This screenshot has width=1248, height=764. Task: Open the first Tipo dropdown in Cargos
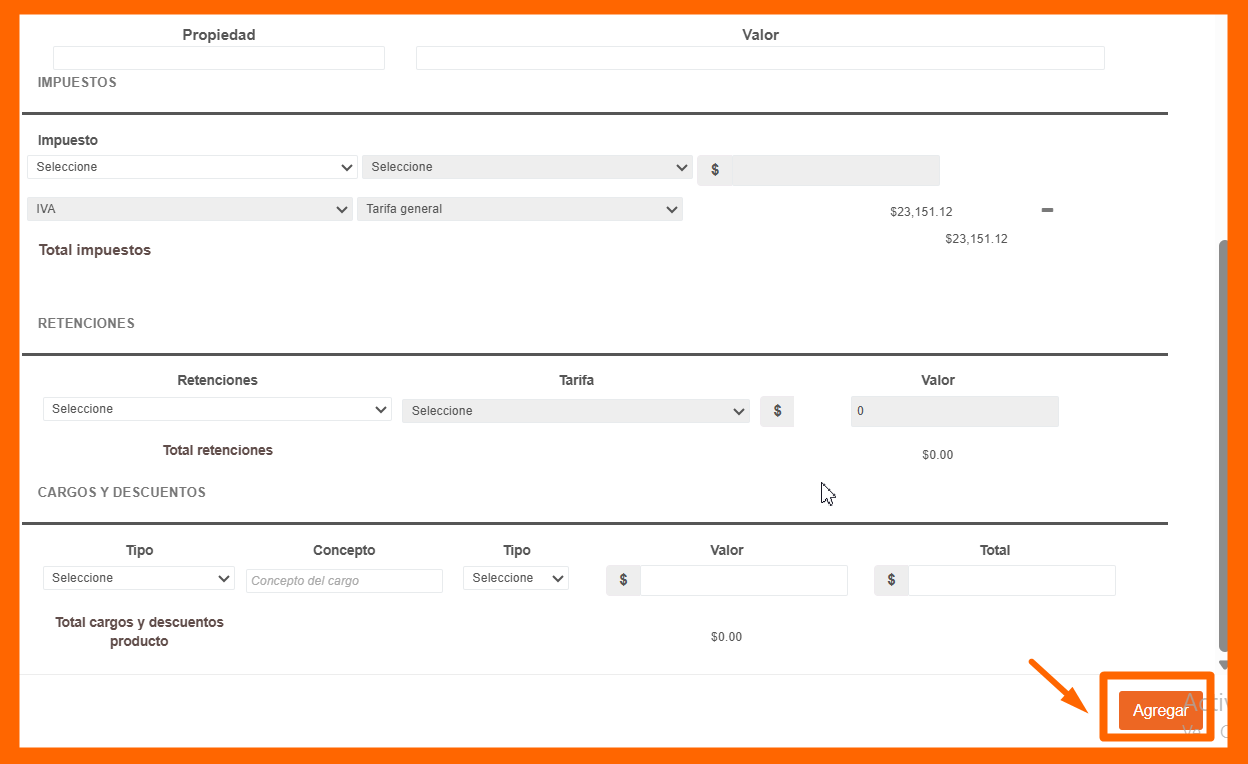pyautogui.click(x=138, y=578)
